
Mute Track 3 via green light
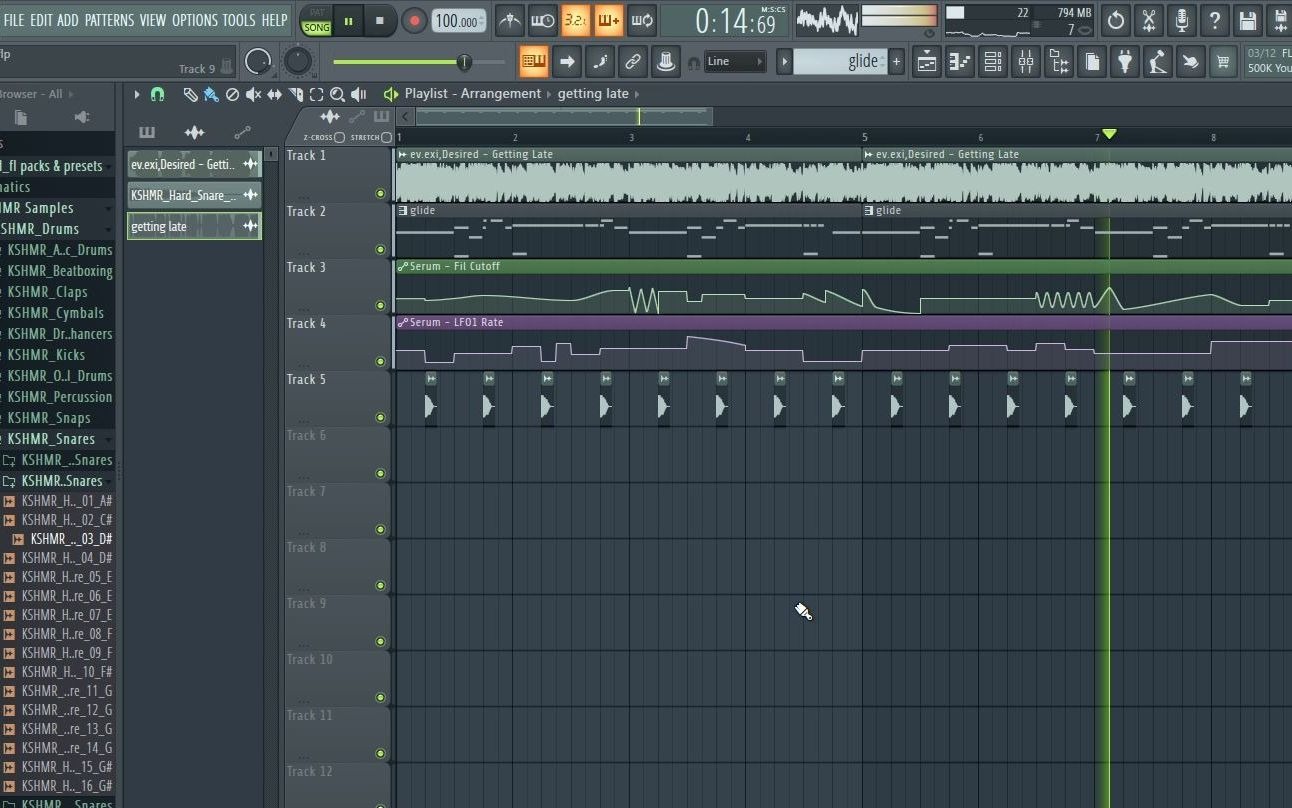pyautogui.click(x=380, y=305)
